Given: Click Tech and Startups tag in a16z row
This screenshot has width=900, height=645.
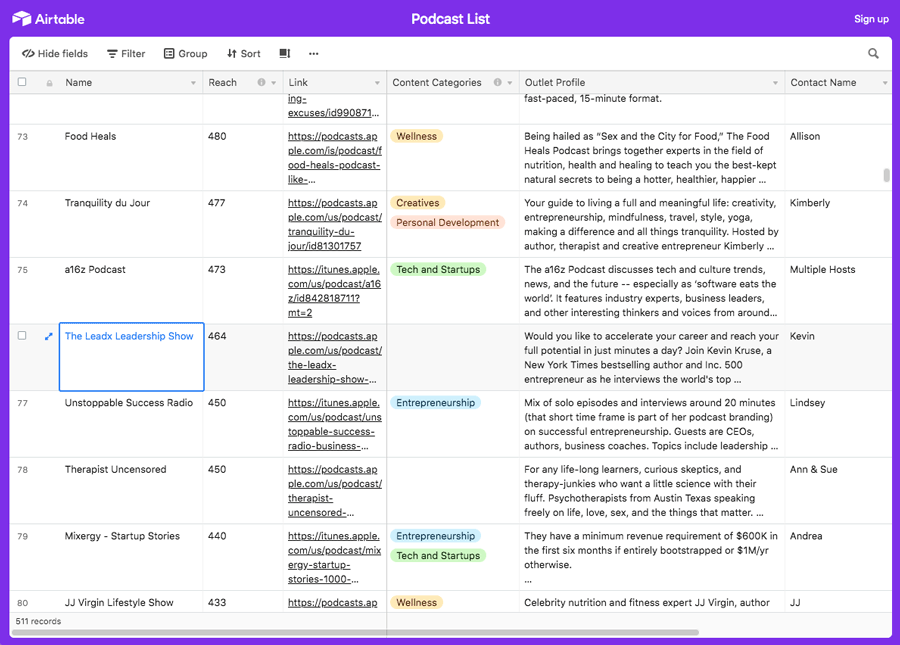Looking at the screenshot, I should [x=438, y=269].
